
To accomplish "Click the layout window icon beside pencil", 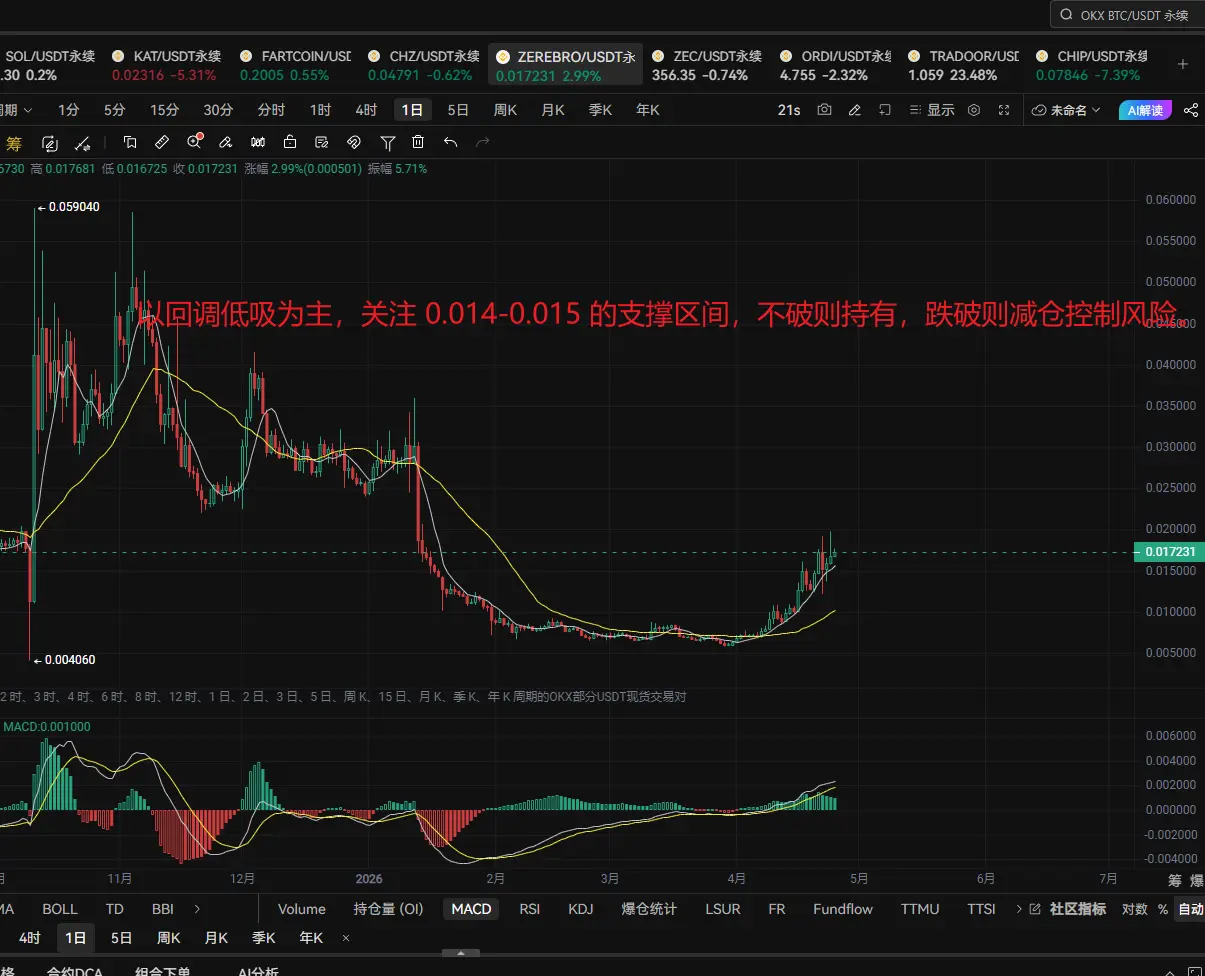I will click(x=885, y=110).
